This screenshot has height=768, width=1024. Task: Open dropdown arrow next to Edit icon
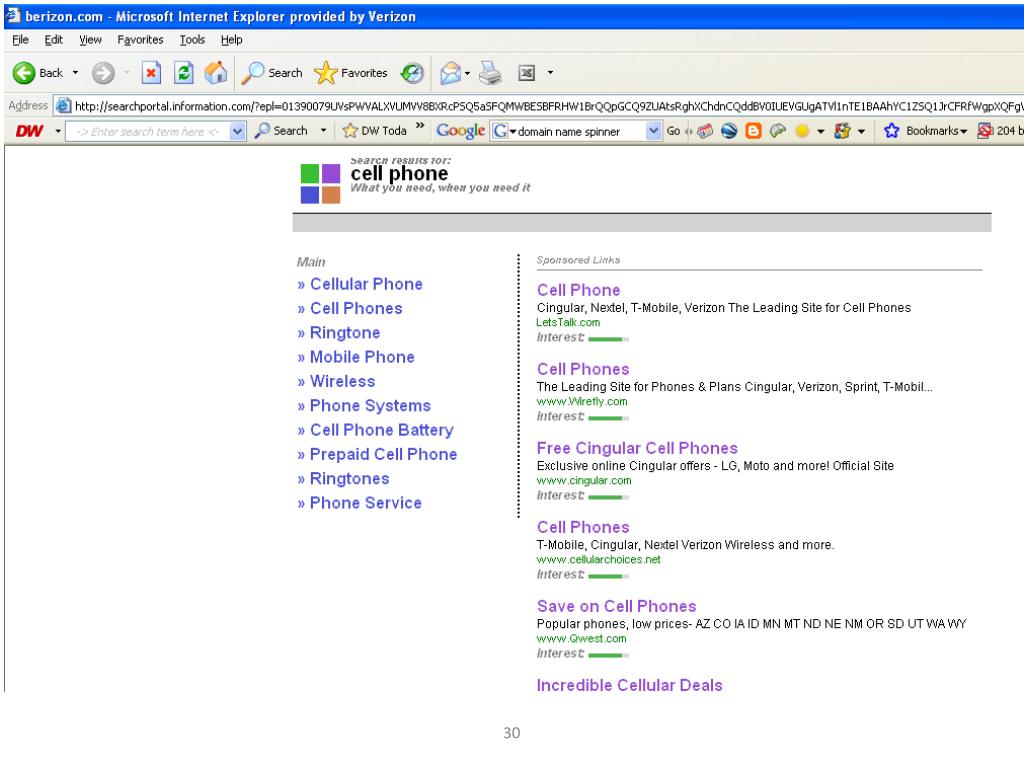click(551, 72)
